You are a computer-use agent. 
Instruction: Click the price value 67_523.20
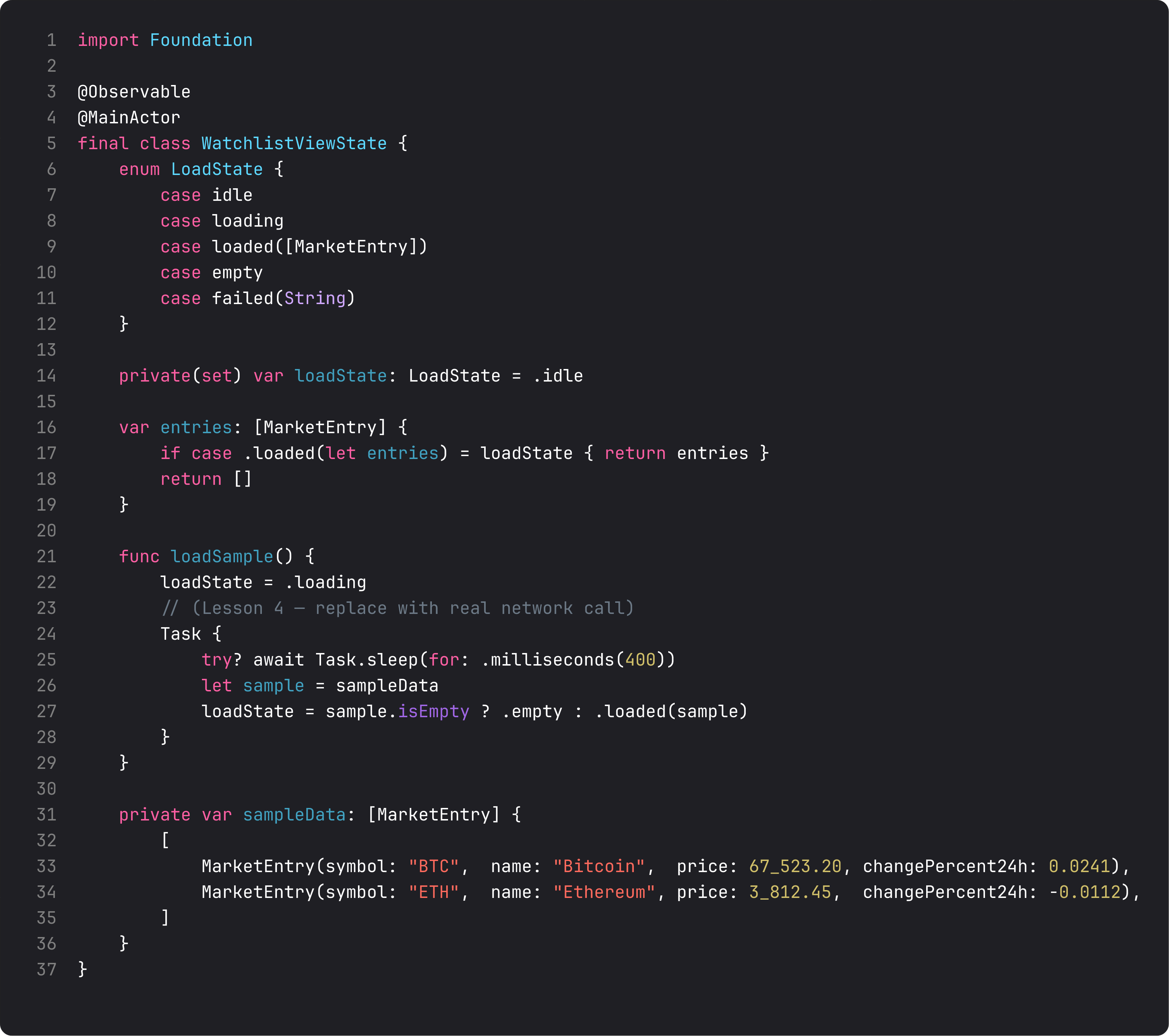[795, 866]
